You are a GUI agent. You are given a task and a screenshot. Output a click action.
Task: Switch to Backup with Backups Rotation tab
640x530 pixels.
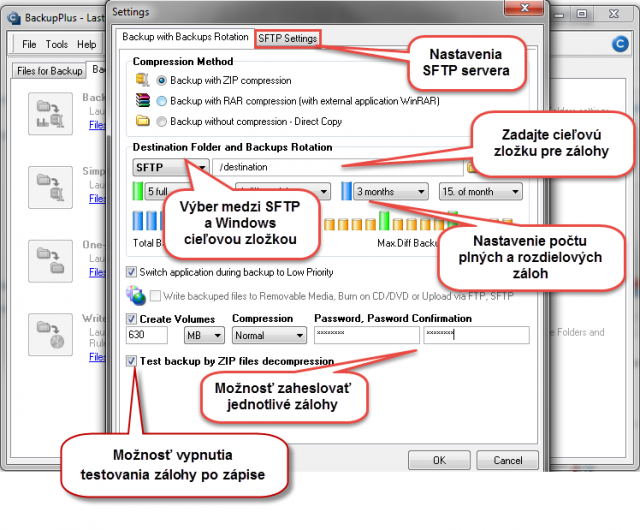(185, 37)
